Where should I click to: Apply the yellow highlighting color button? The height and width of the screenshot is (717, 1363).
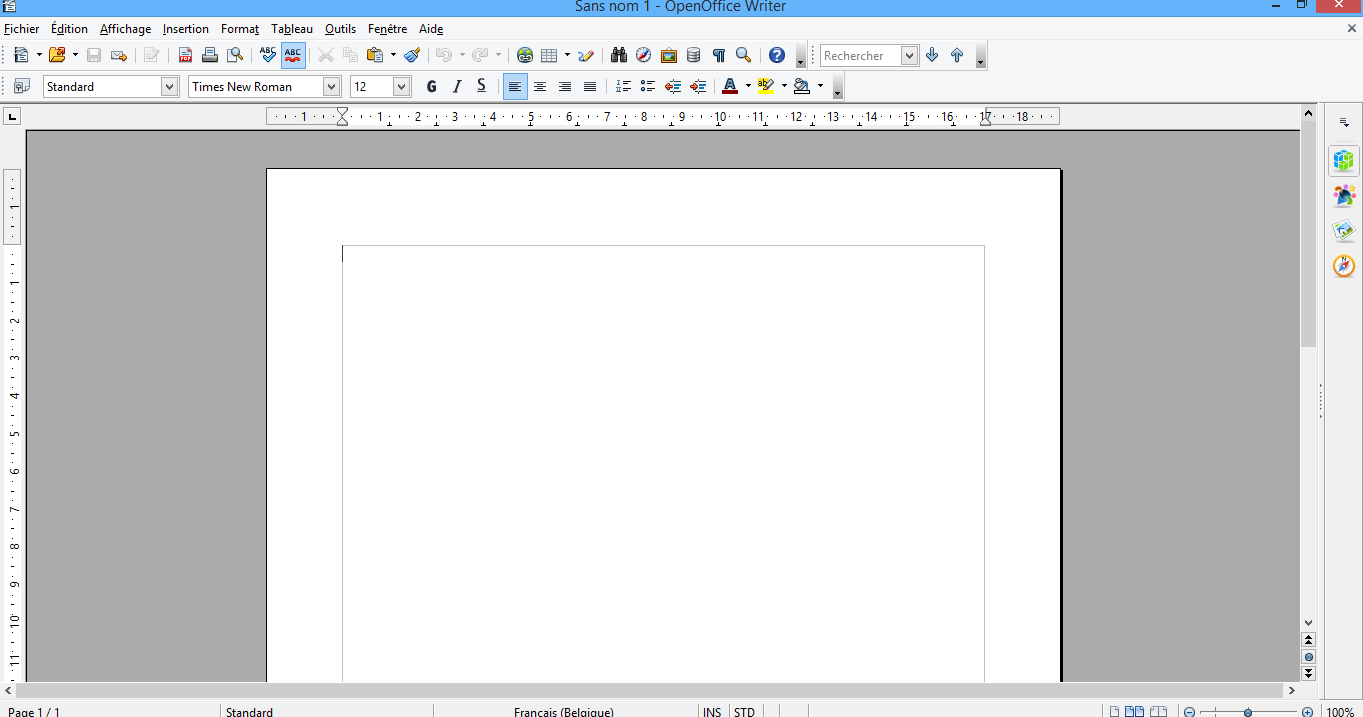point(766,86)
